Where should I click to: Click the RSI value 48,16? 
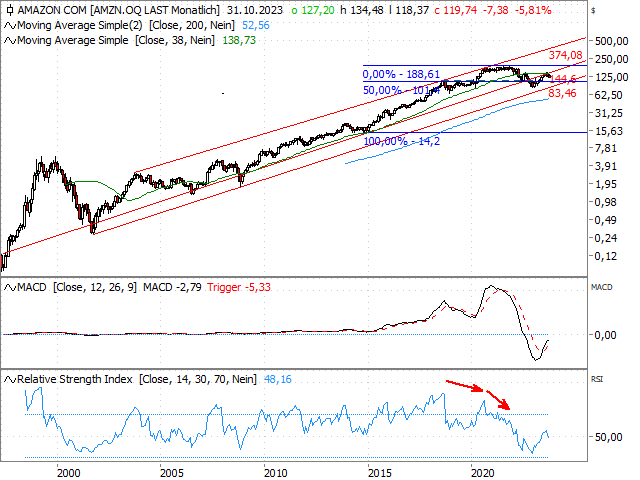click(x=278, y=380)
